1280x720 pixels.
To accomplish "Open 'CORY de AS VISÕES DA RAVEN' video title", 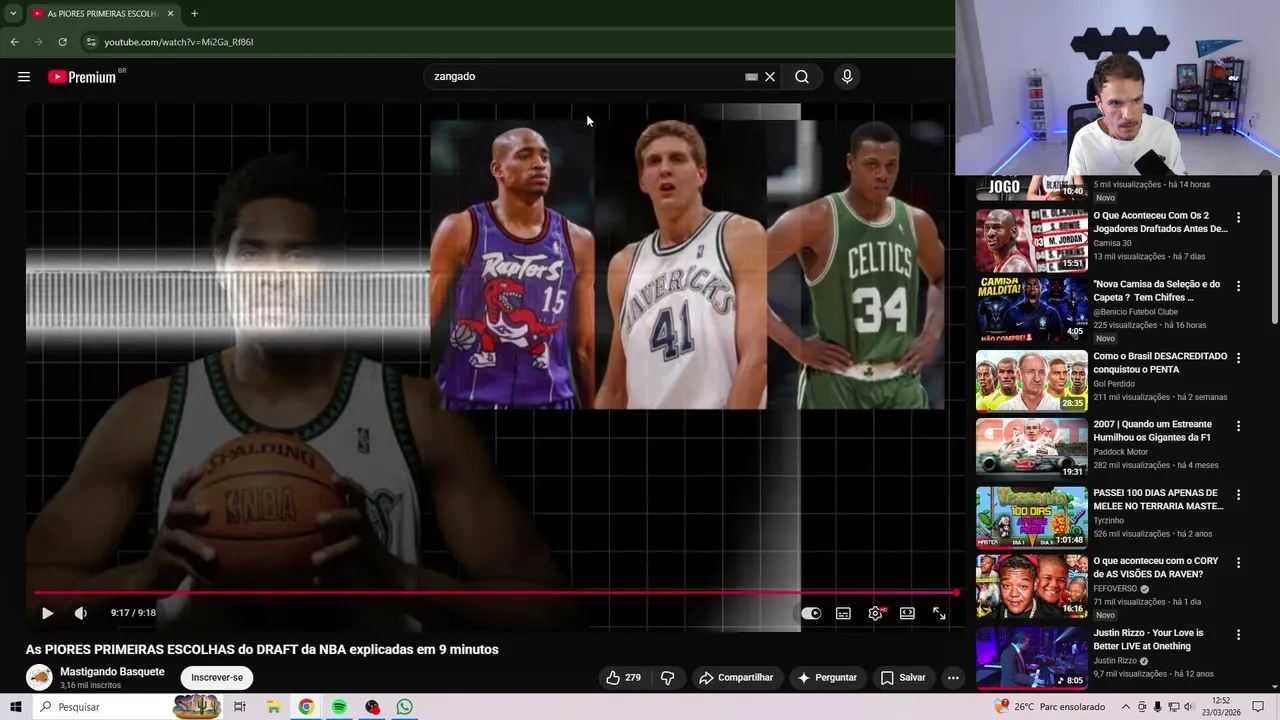I will [1156, 567].
